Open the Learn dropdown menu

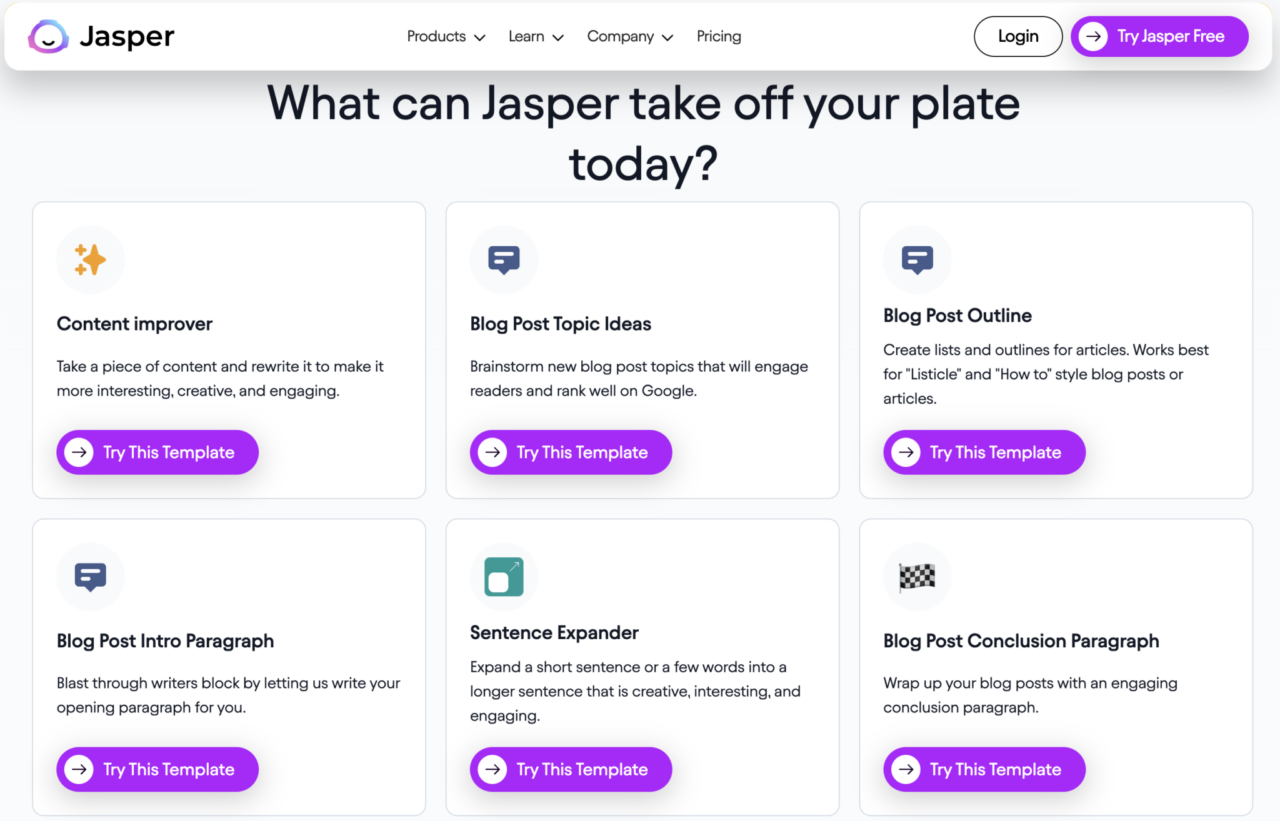535,37
